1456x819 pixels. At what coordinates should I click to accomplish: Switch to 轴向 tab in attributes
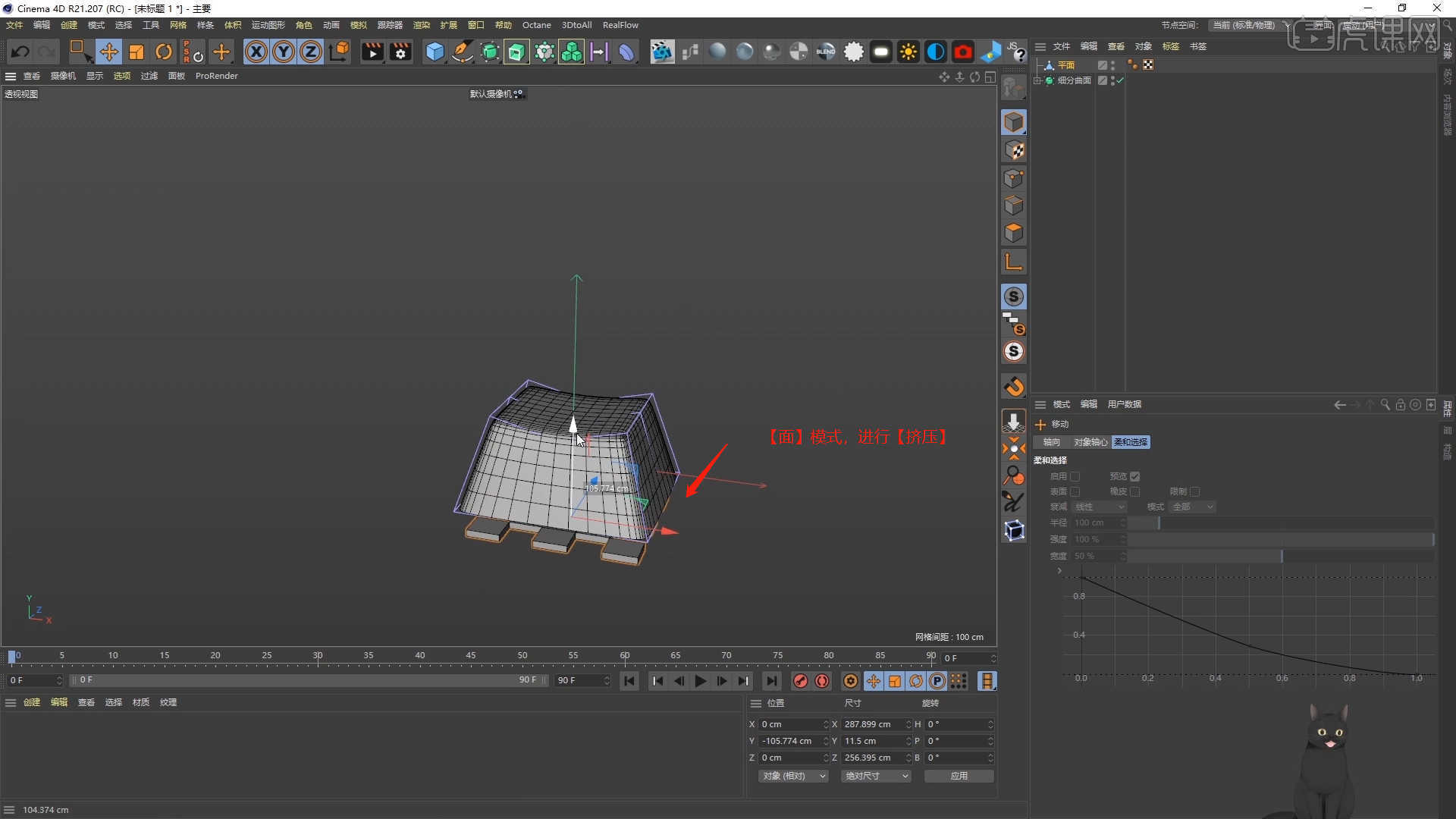pos(1052,442)
